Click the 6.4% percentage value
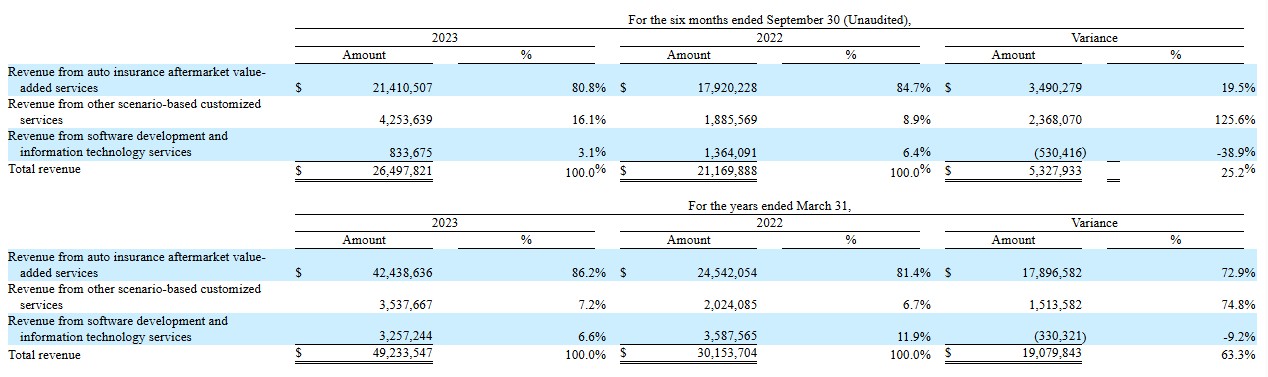 click(x=916, y=153)
